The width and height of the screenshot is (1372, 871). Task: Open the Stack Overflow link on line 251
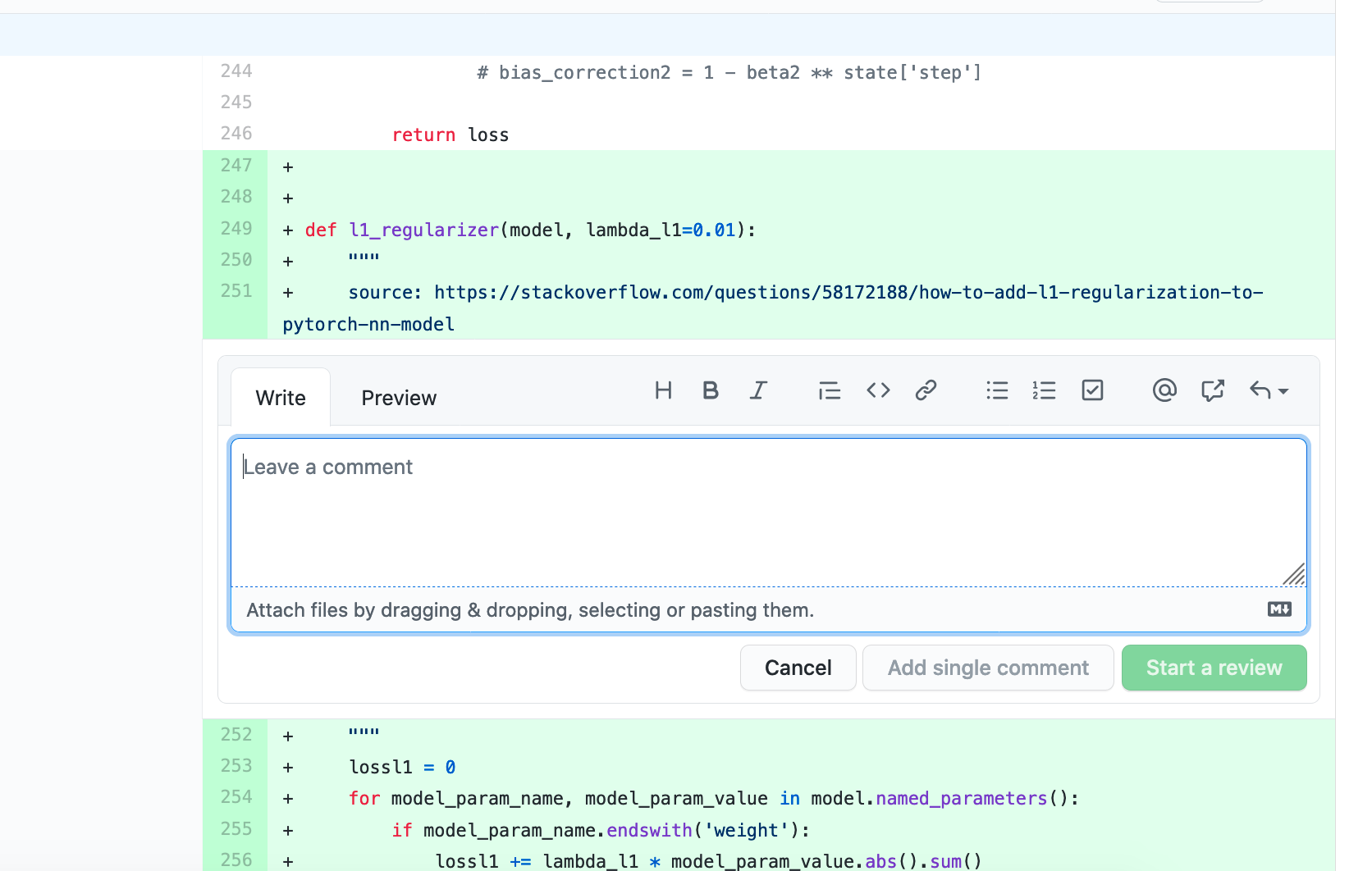pos(821,292)
